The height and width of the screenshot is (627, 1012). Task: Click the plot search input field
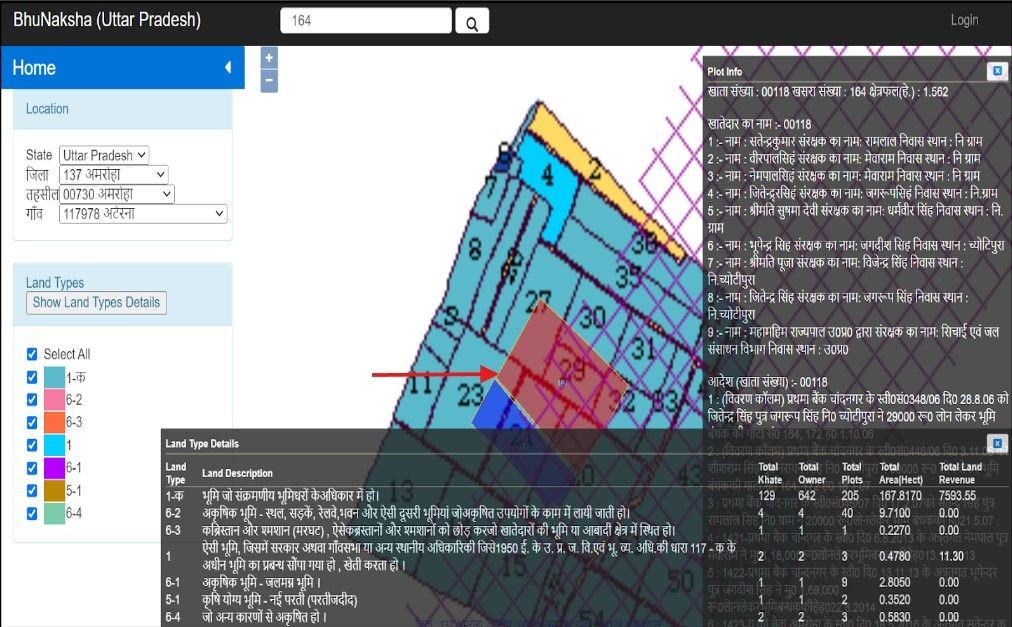tap(366, 21)
